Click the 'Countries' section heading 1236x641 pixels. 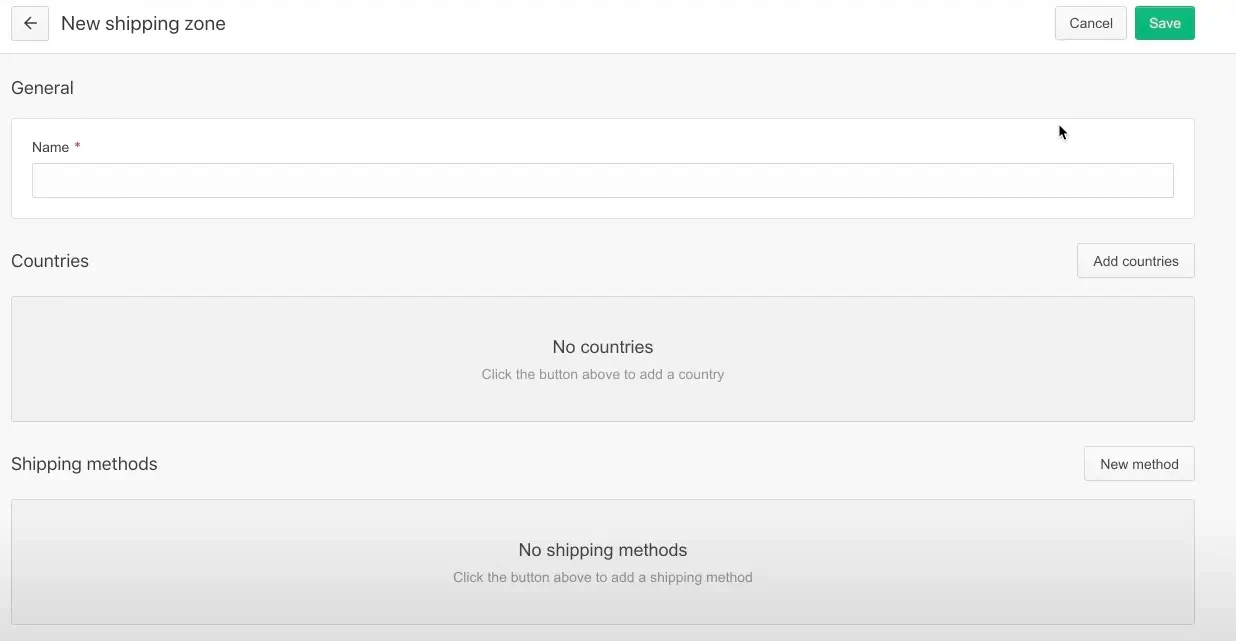click(x=50, y=261)
